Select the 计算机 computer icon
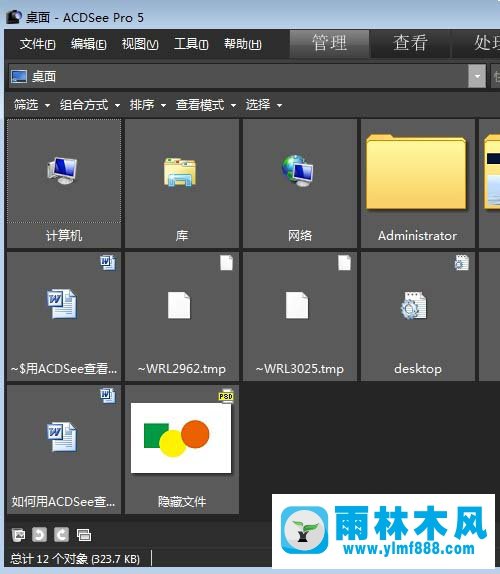The width and height of the screenshot is (500, 574). coord(62,171)
